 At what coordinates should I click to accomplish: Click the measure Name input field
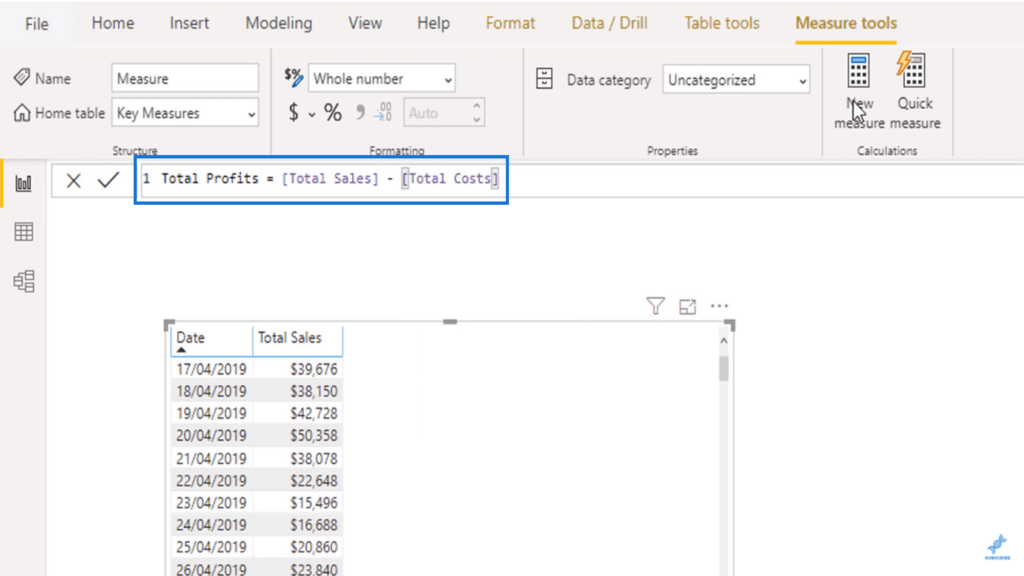pos(185,78)
